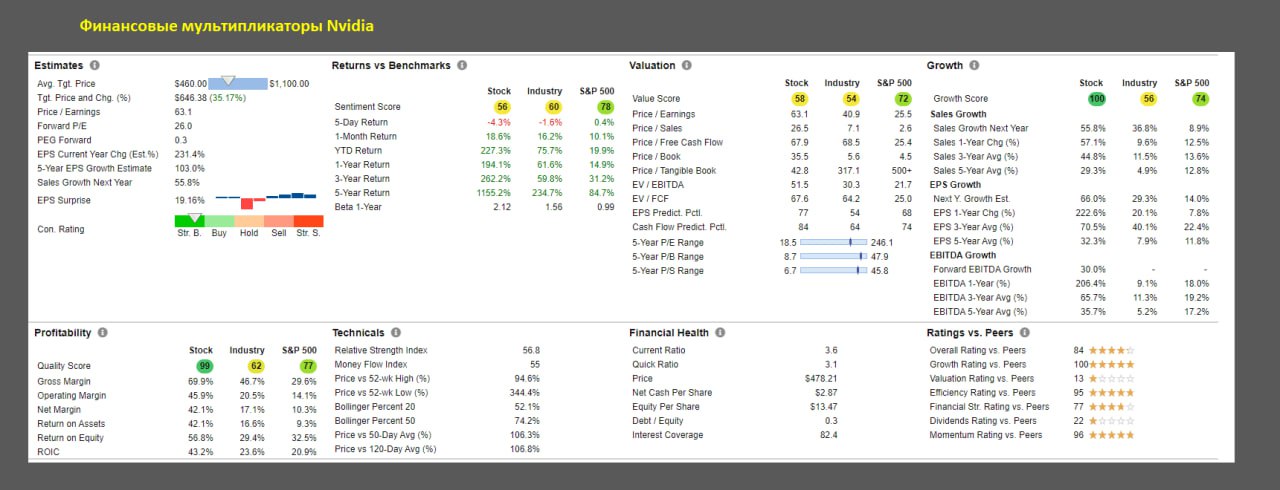Click the EPS Growth subheading
The image size is (1280, 490).
[955, 184]
